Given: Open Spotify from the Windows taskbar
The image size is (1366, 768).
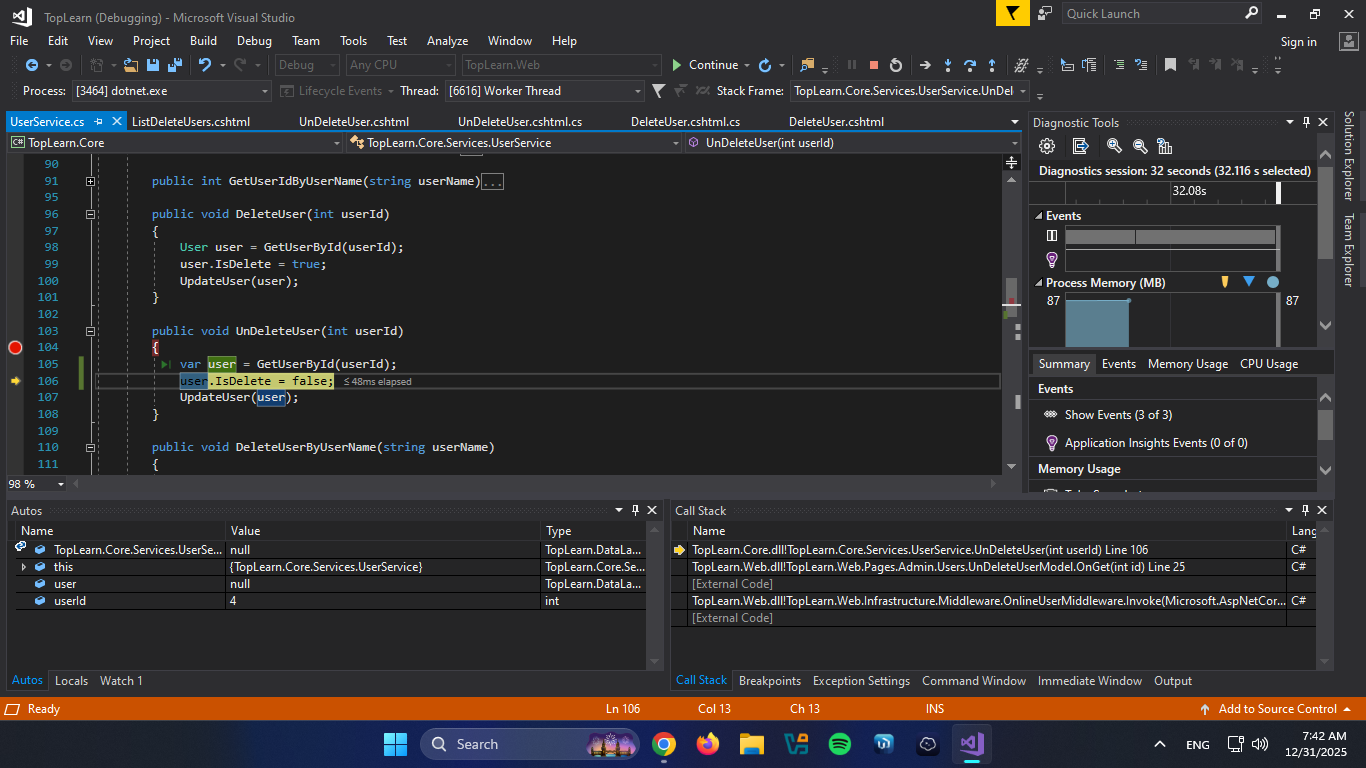Looking at the screenshot, I should tap(840, 744).
